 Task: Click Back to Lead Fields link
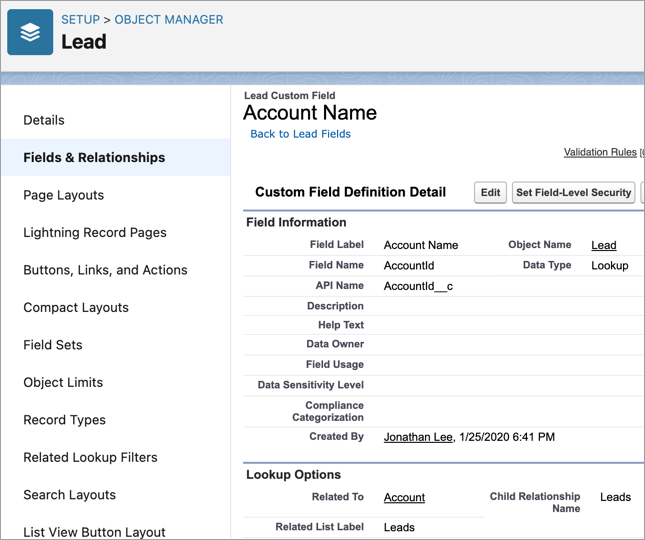(x=301, y=134)
